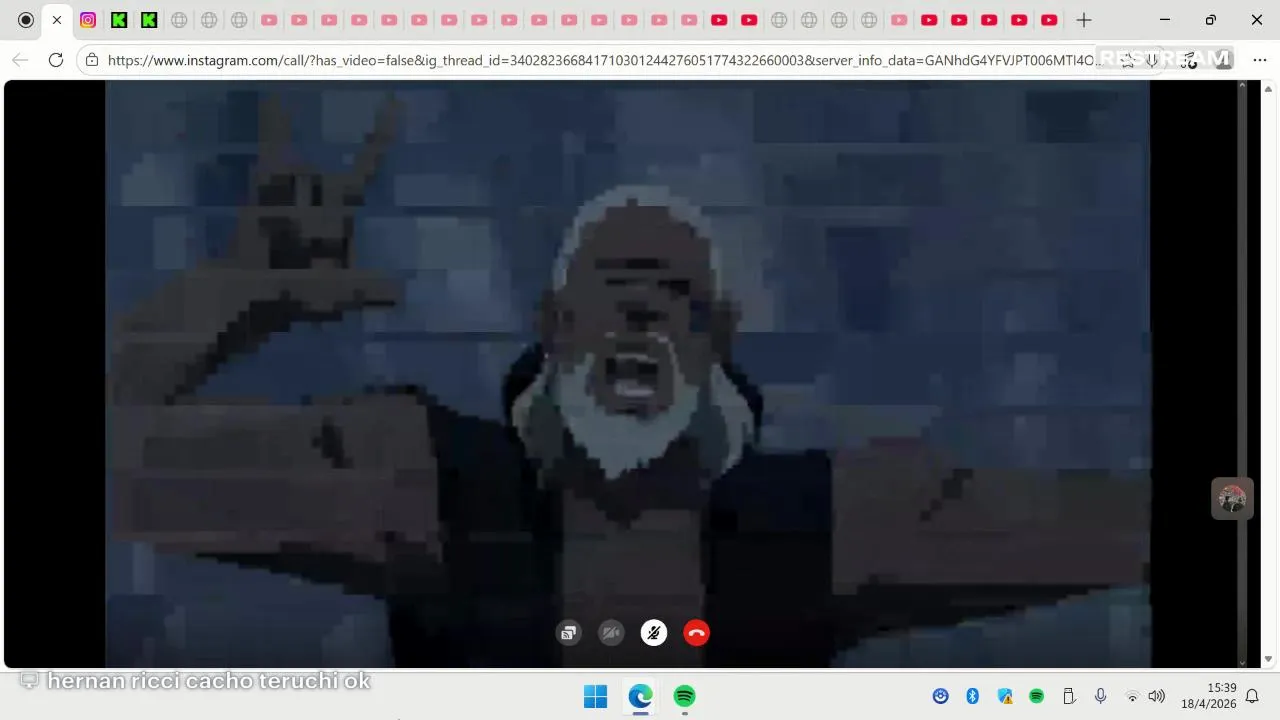Open the Windows Security tray icon with the warning
This screenshot has width=1280, height=720.
(x=1005, y=696)
